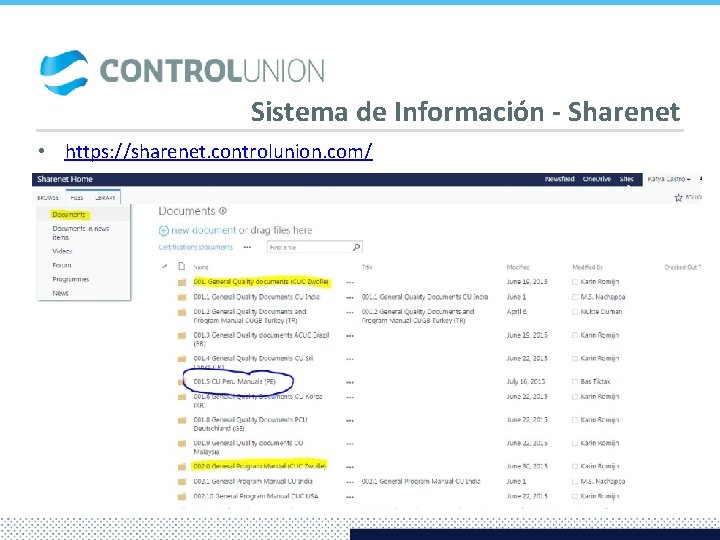Sort by the Modified column header
Viewport: 720px width, 540px height.
tap(518, 267)
